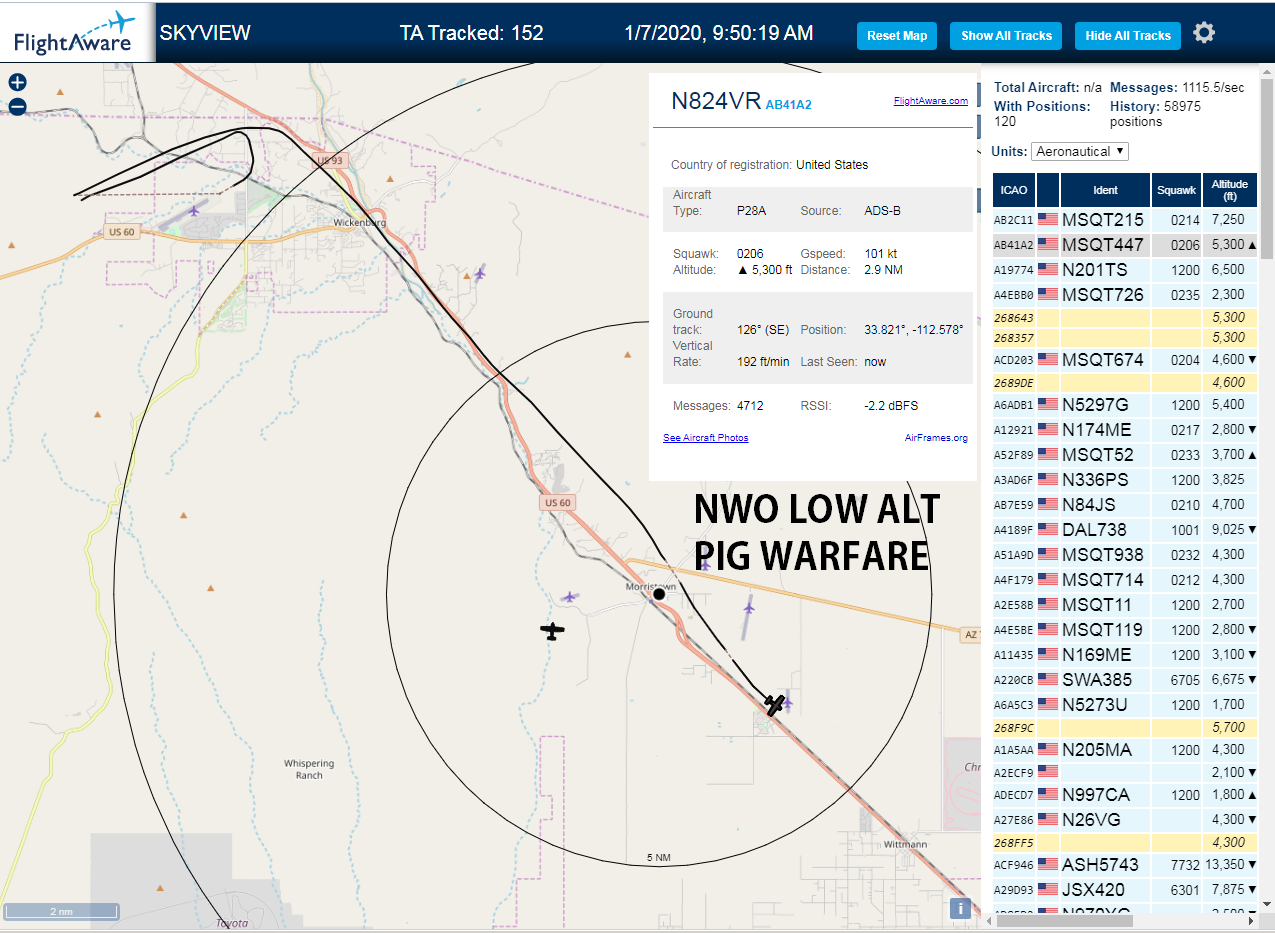Select the SWA385 aircraft row
The image size is (1275, 933).
coord(1125,679)
